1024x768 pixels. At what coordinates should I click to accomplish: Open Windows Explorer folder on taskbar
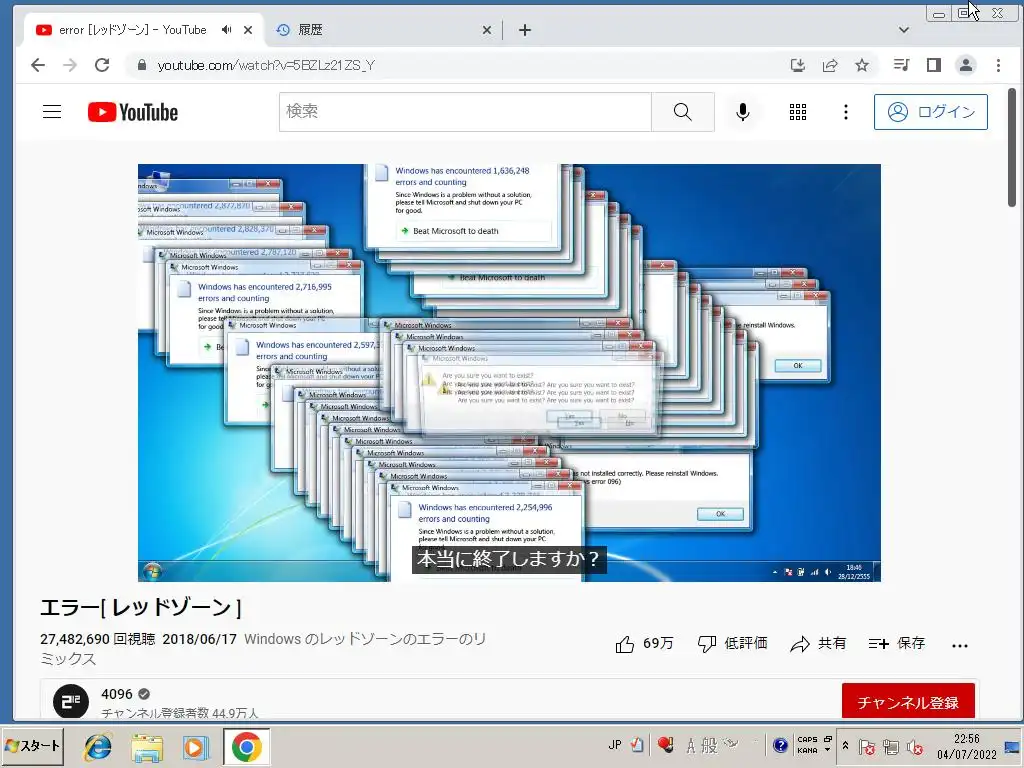click(147, 747)
